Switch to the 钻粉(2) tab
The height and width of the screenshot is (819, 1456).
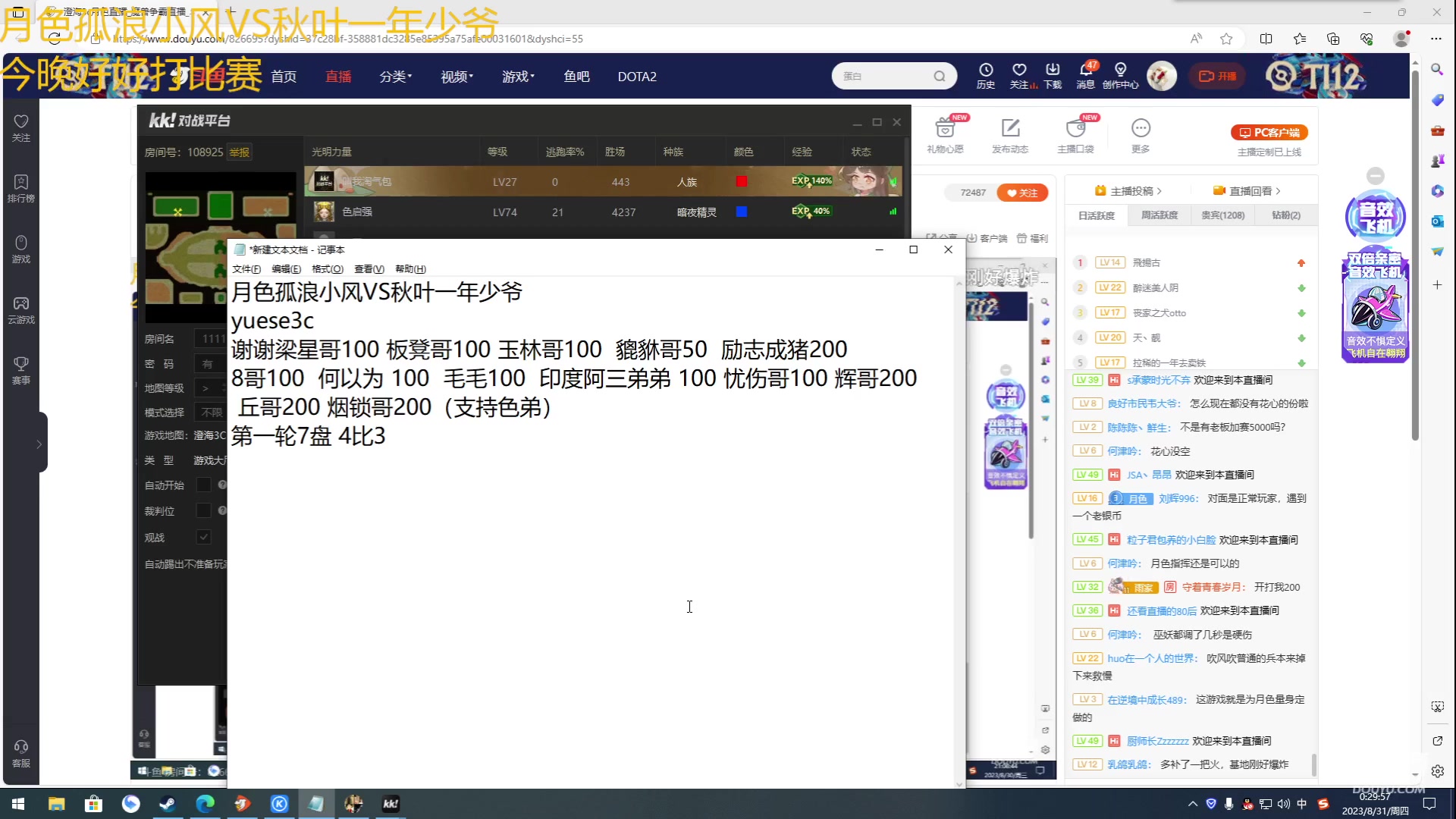(x=1286, y=215)
